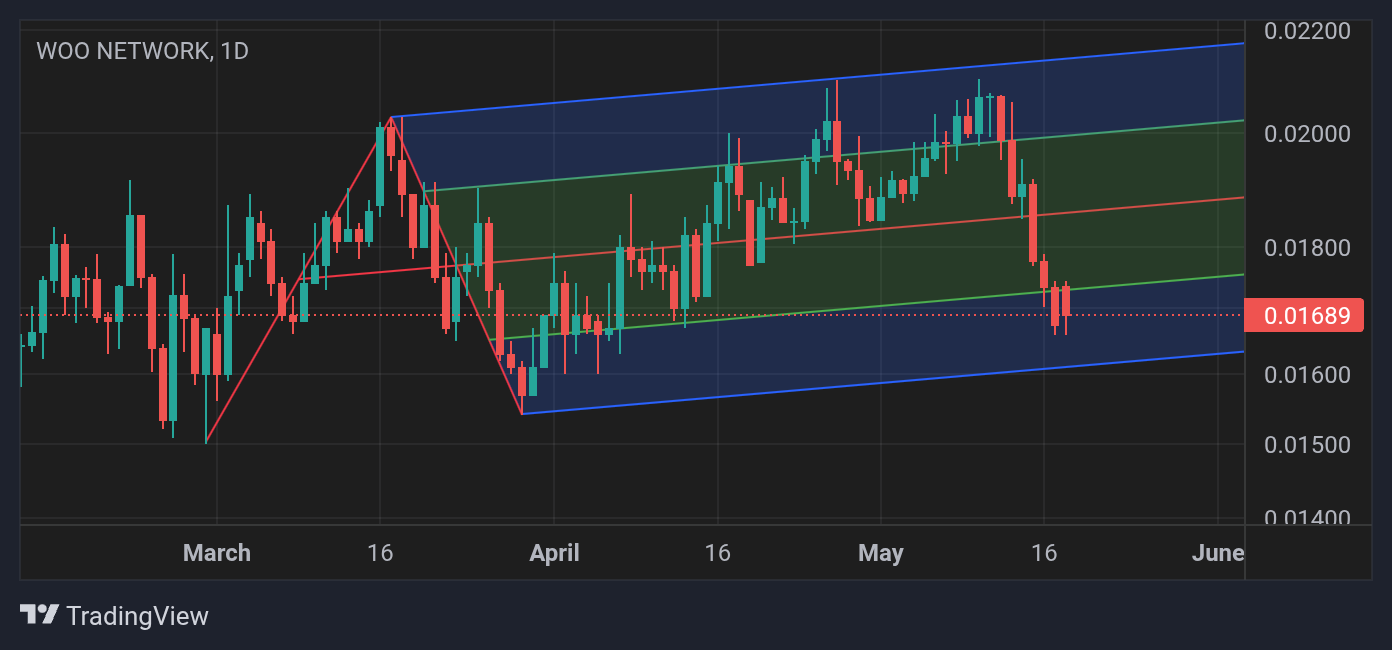Click the May label on time axis
1392x650 pixels.
click(x=881, y=553)
